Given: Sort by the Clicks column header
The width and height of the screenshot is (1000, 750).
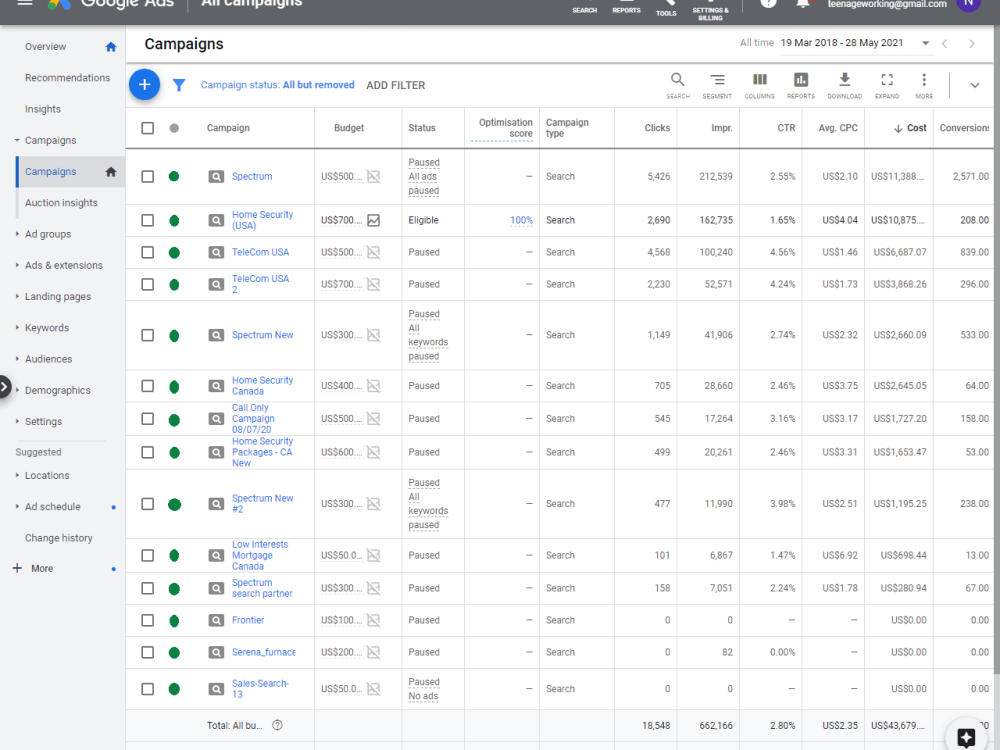Looking at the screenshot, I should (x=657, y=128).
